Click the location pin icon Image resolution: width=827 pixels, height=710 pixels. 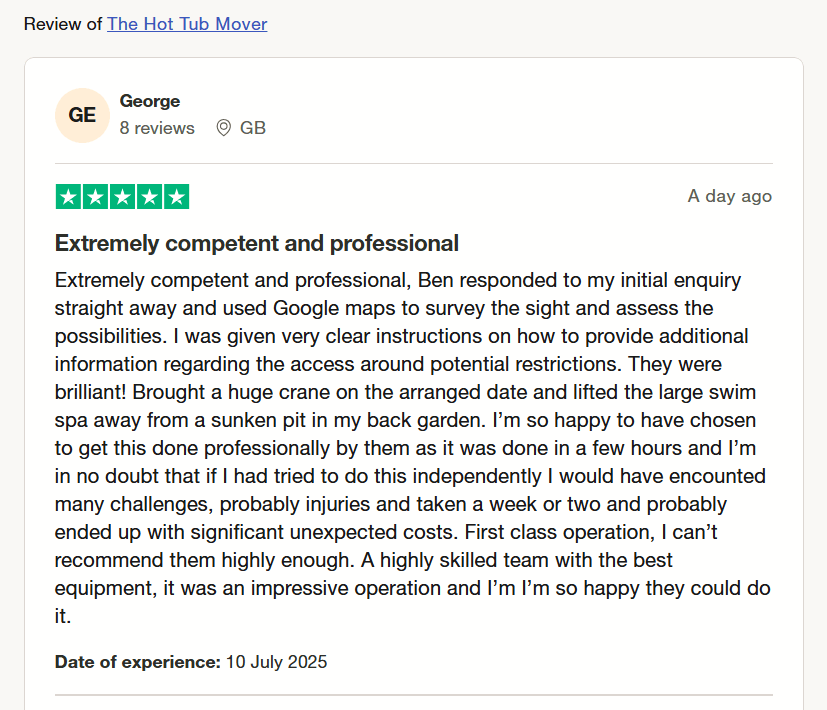pos(224,128)
